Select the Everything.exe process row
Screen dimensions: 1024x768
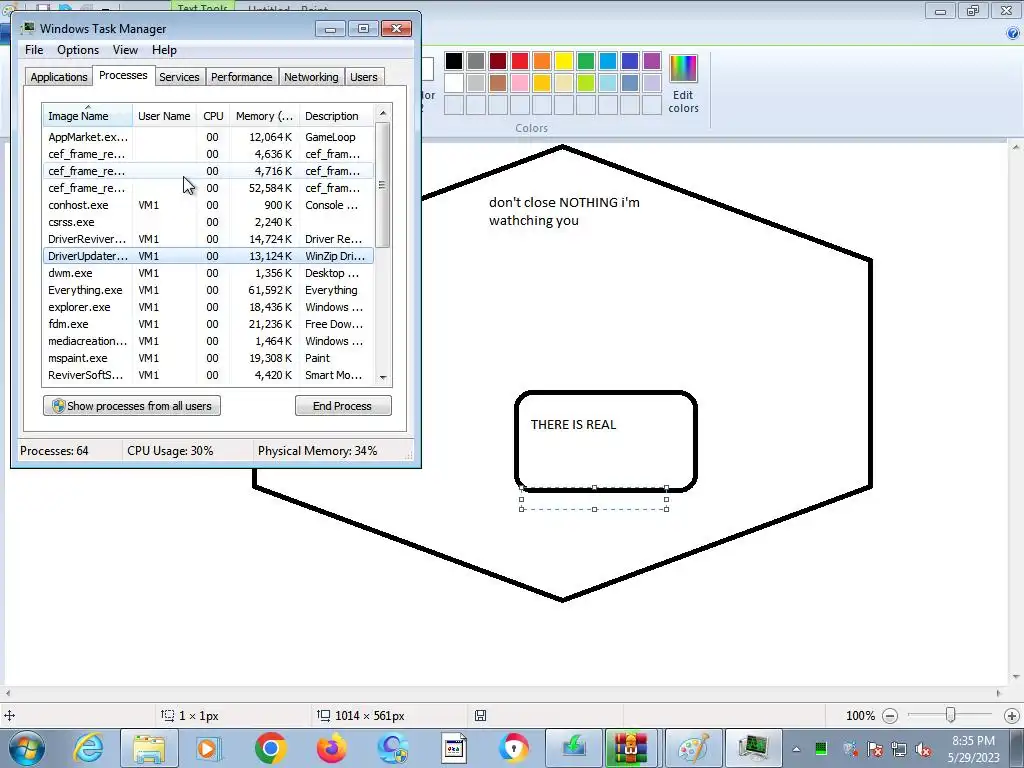pos(208,290)
